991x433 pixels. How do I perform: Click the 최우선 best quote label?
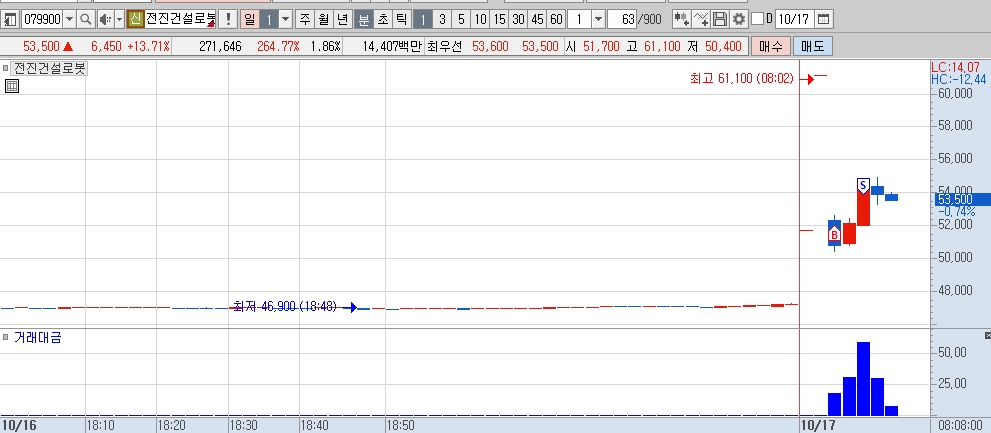click(x=444, y=46)
